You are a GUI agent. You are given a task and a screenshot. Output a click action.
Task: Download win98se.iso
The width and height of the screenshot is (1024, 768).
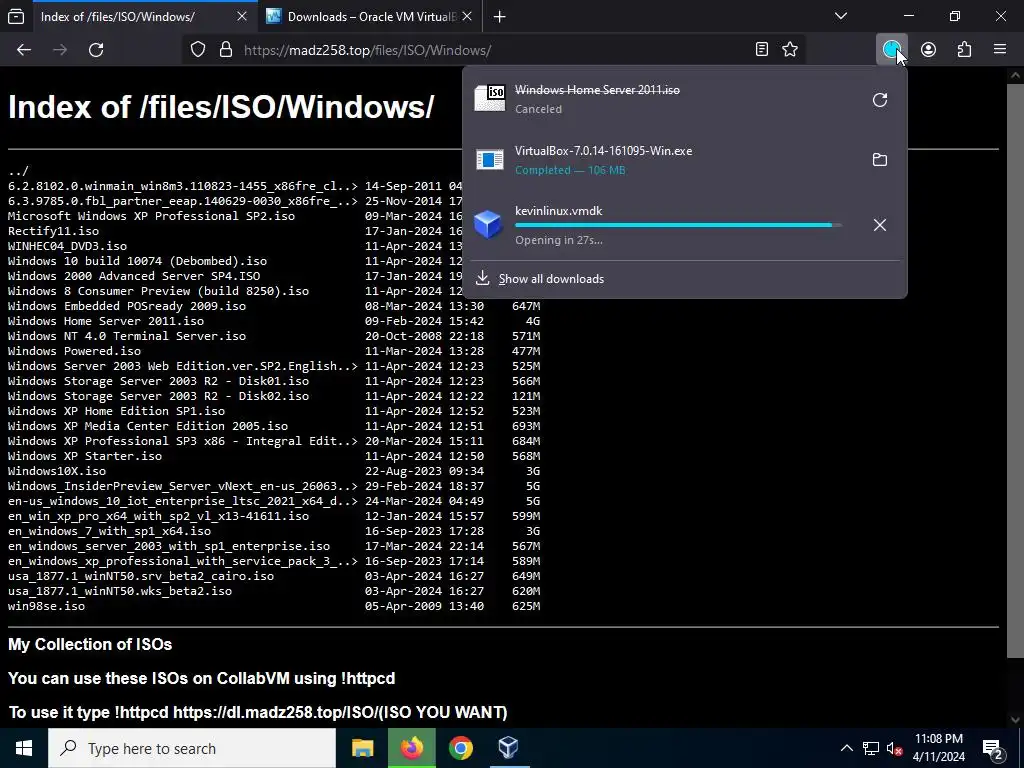pos(46,607)
